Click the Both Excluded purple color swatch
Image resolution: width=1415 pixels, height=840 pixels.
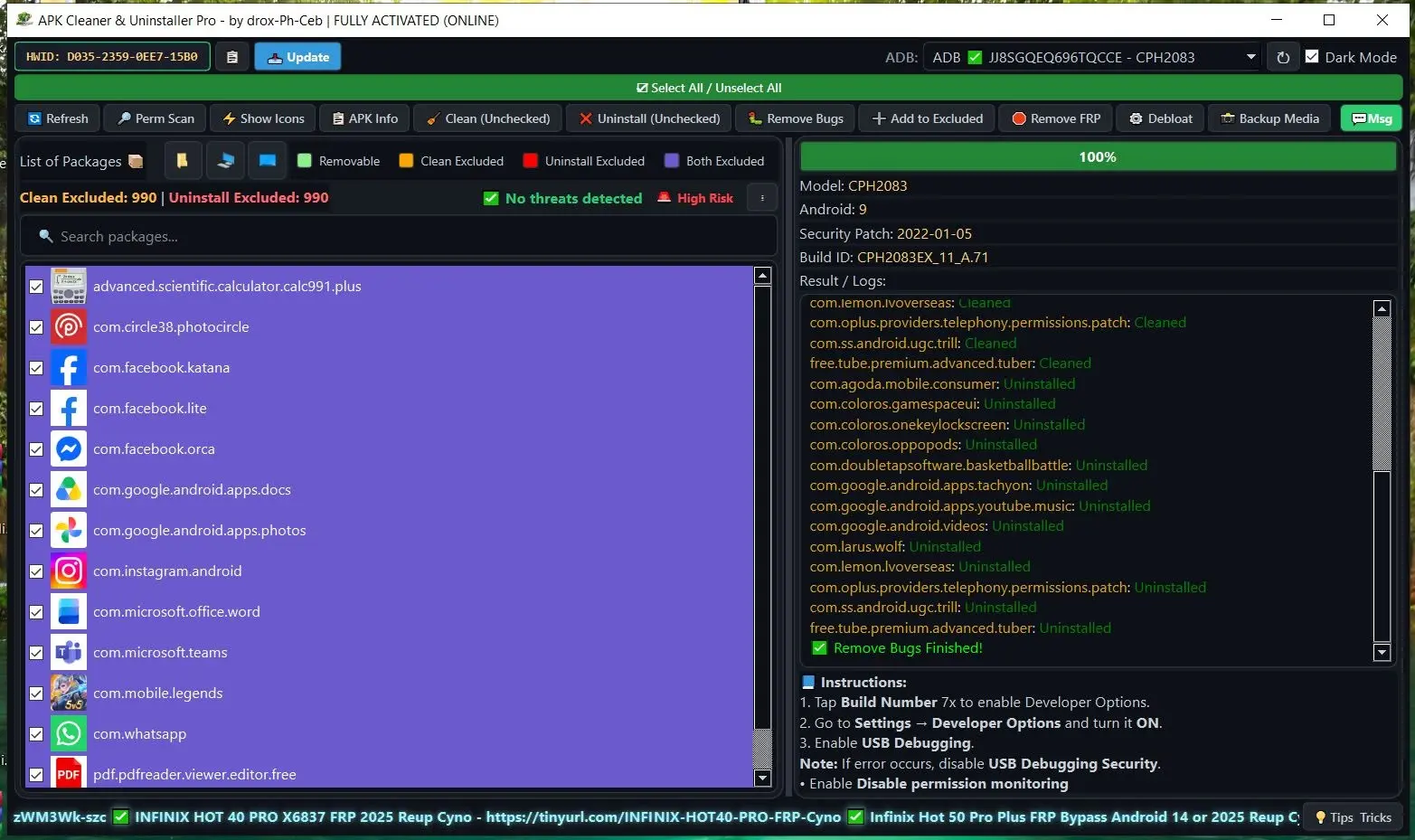pos(672,161)
